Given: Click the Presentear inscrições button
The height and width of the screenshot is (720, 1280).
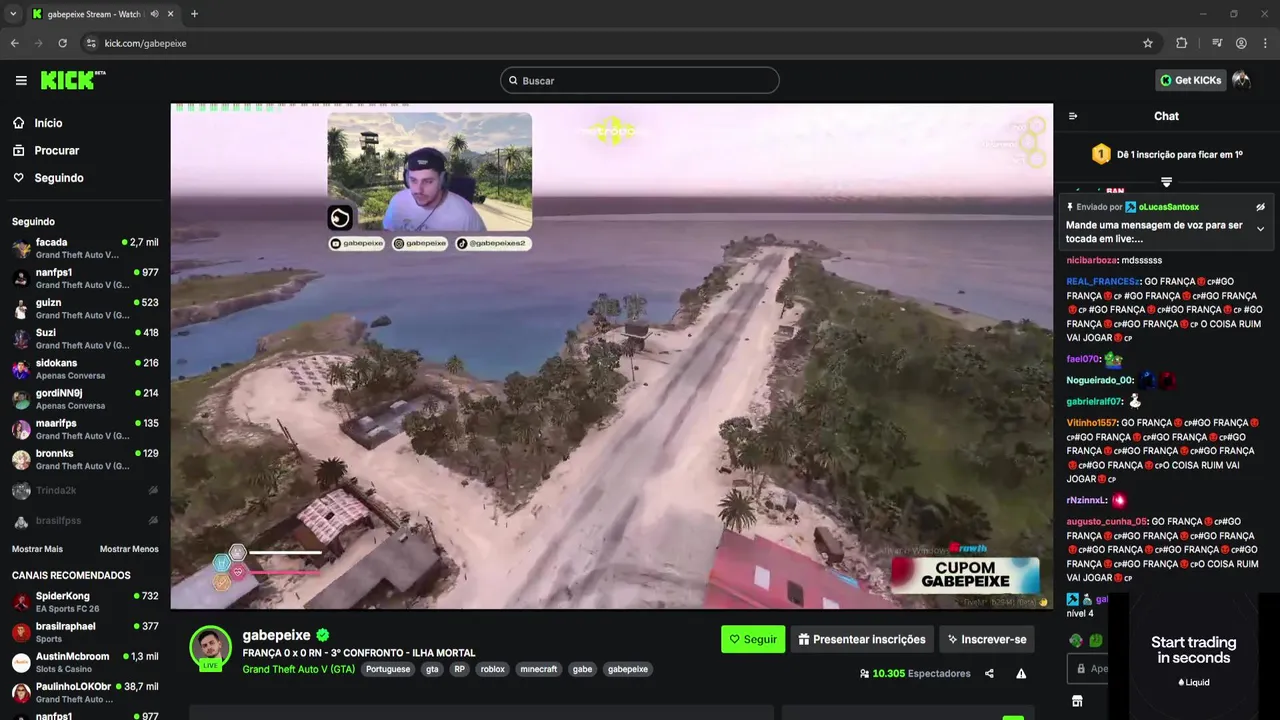Looking at the screenshot, I should [x=861, y=639].
